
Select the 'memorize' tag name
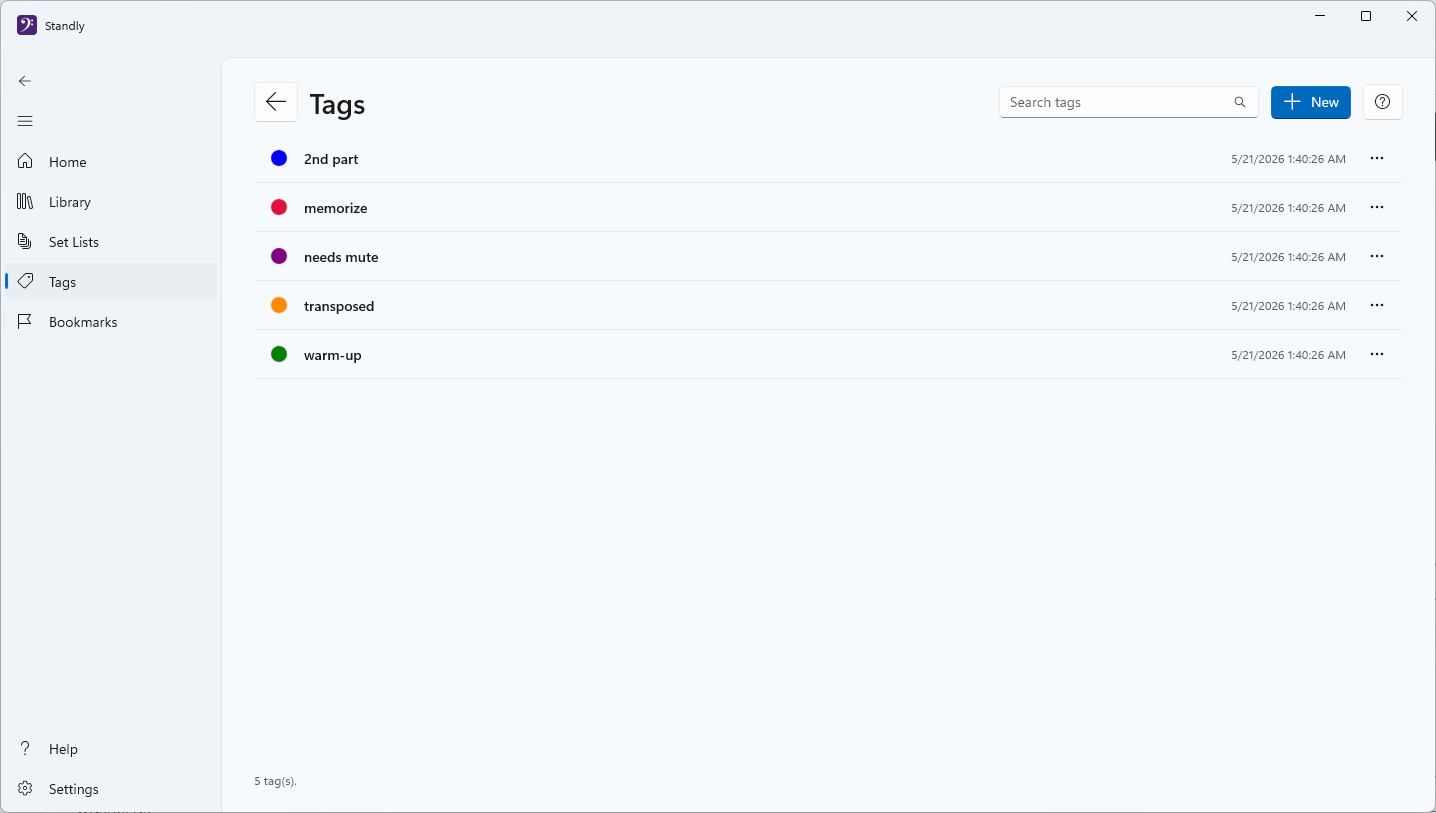click(x=336, y=208)
